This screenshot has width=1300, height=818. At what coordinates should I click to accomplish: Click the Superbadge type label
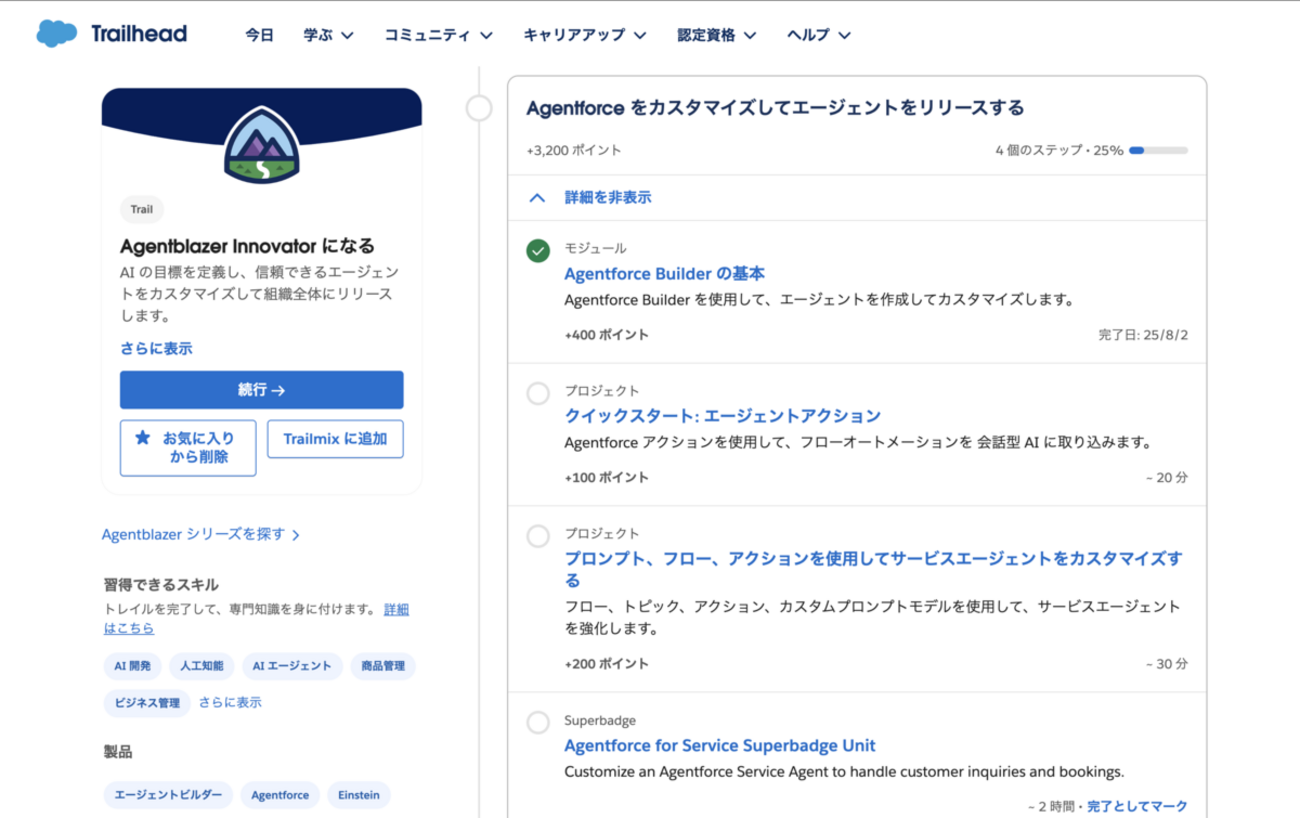[600, 720]
